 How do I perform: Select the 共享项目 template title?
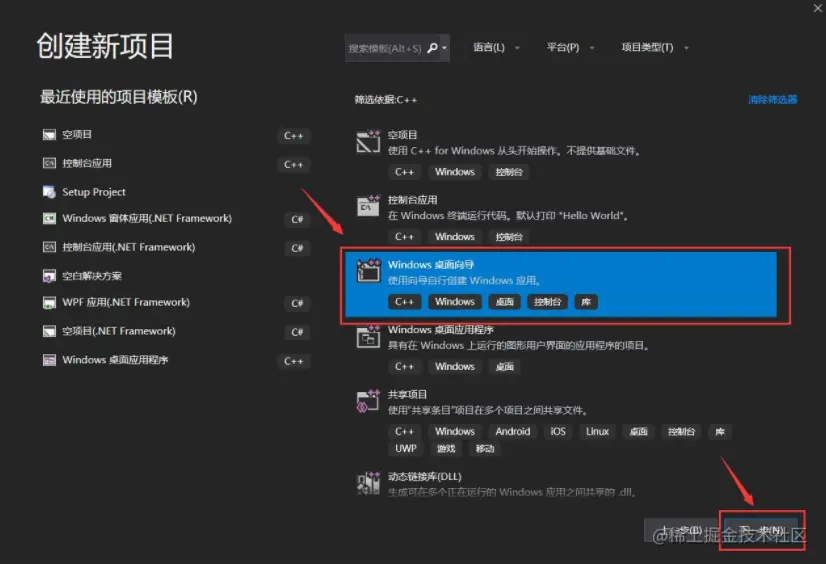point(407,394)
